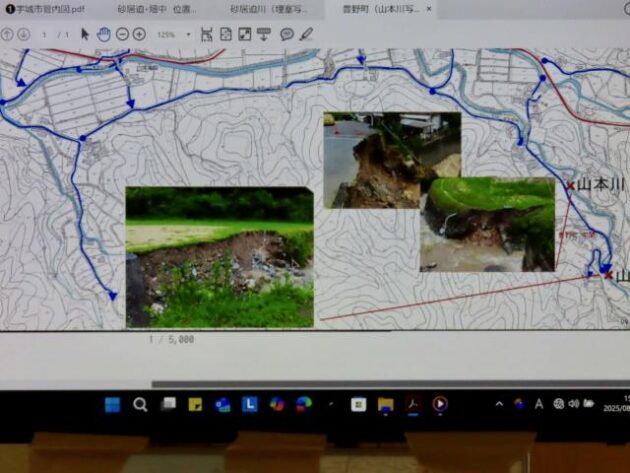Add a comment with speech bubble tool
The height and width of the screenshot is (473, 630).
287,34
